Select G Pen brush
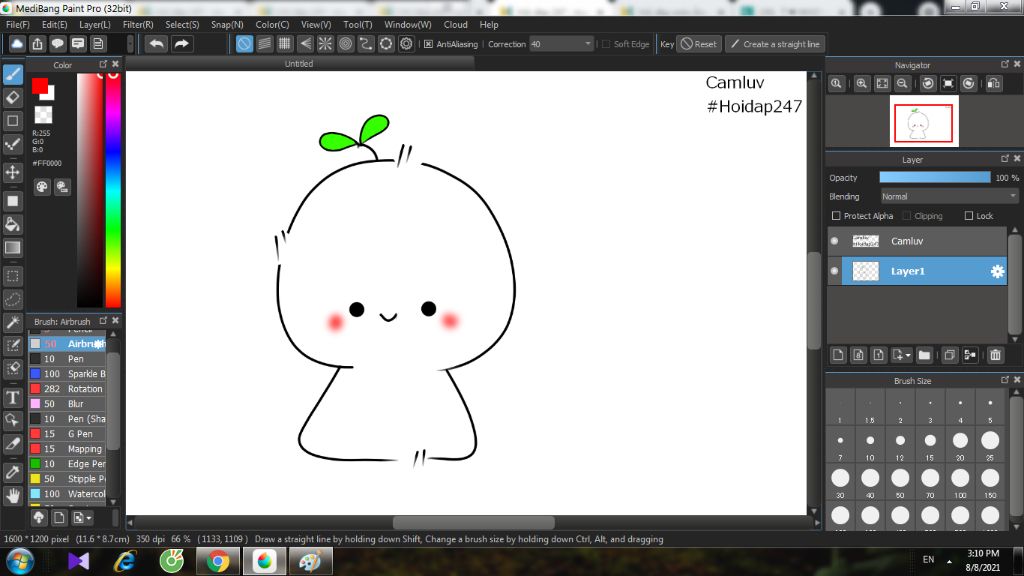Image resolution: width=1024 pixels, height=576 pixels. pyautogui.click(x=67, y=434)
